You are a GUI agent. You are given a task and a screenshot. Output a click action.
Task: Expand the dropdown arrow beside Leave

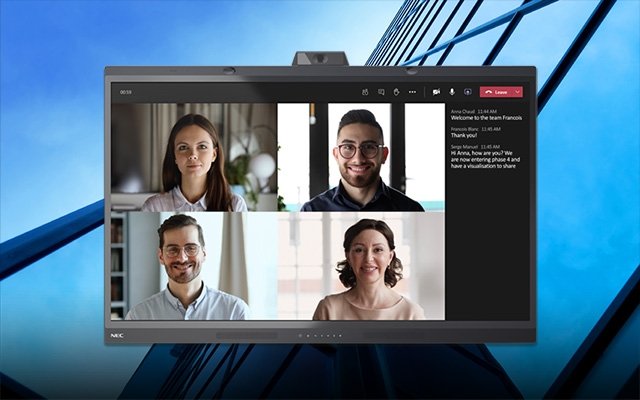click(x=517, y=92)
